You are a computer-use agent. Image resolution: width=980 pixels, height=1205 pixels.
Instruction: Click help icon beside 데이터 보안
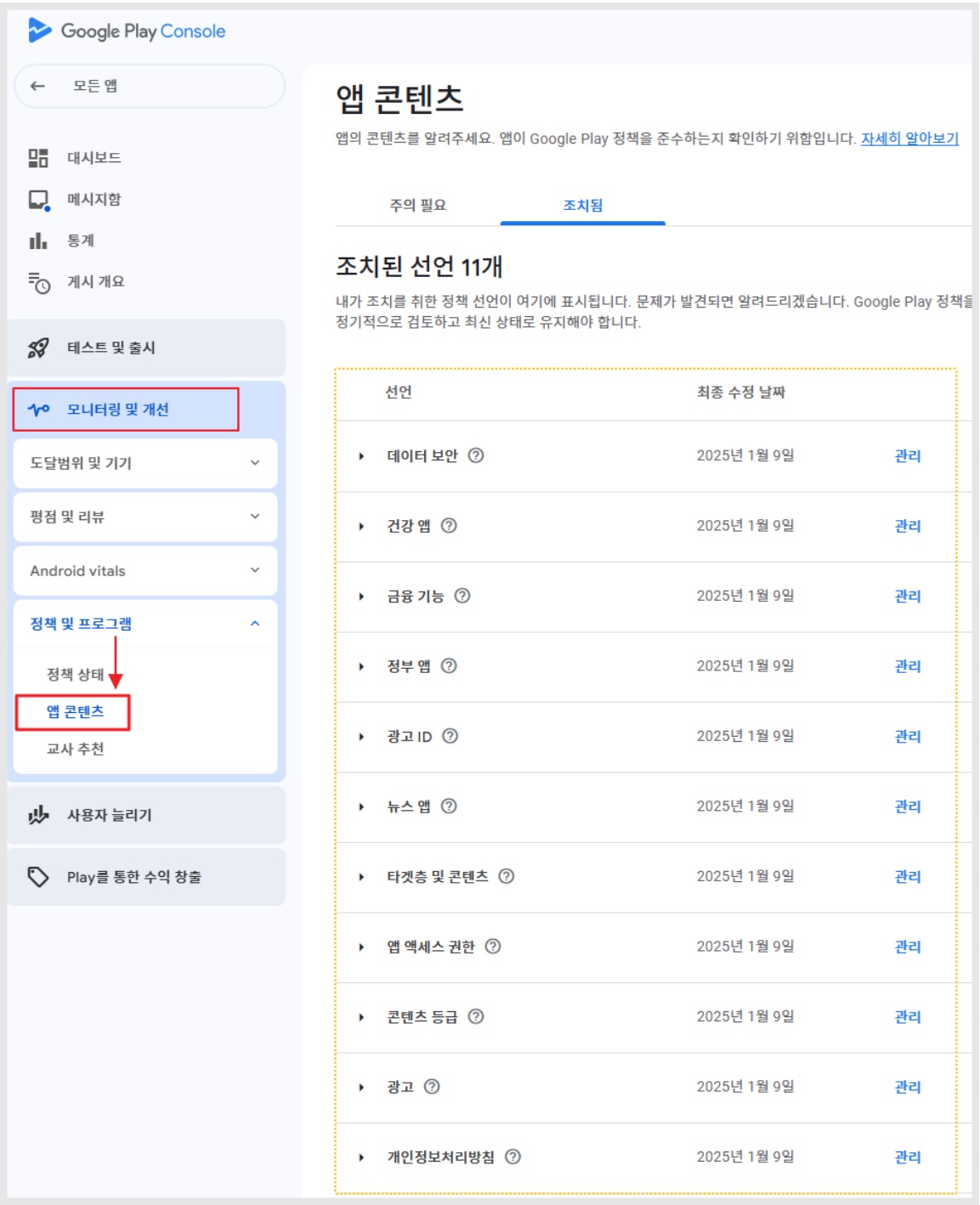tap(476, 455)
